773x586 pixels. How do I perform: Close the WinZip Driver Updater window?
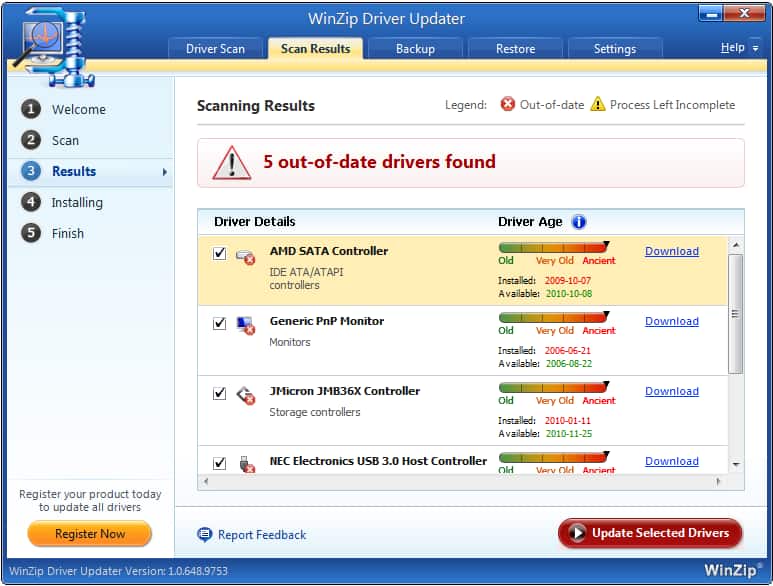coord(745,13)
